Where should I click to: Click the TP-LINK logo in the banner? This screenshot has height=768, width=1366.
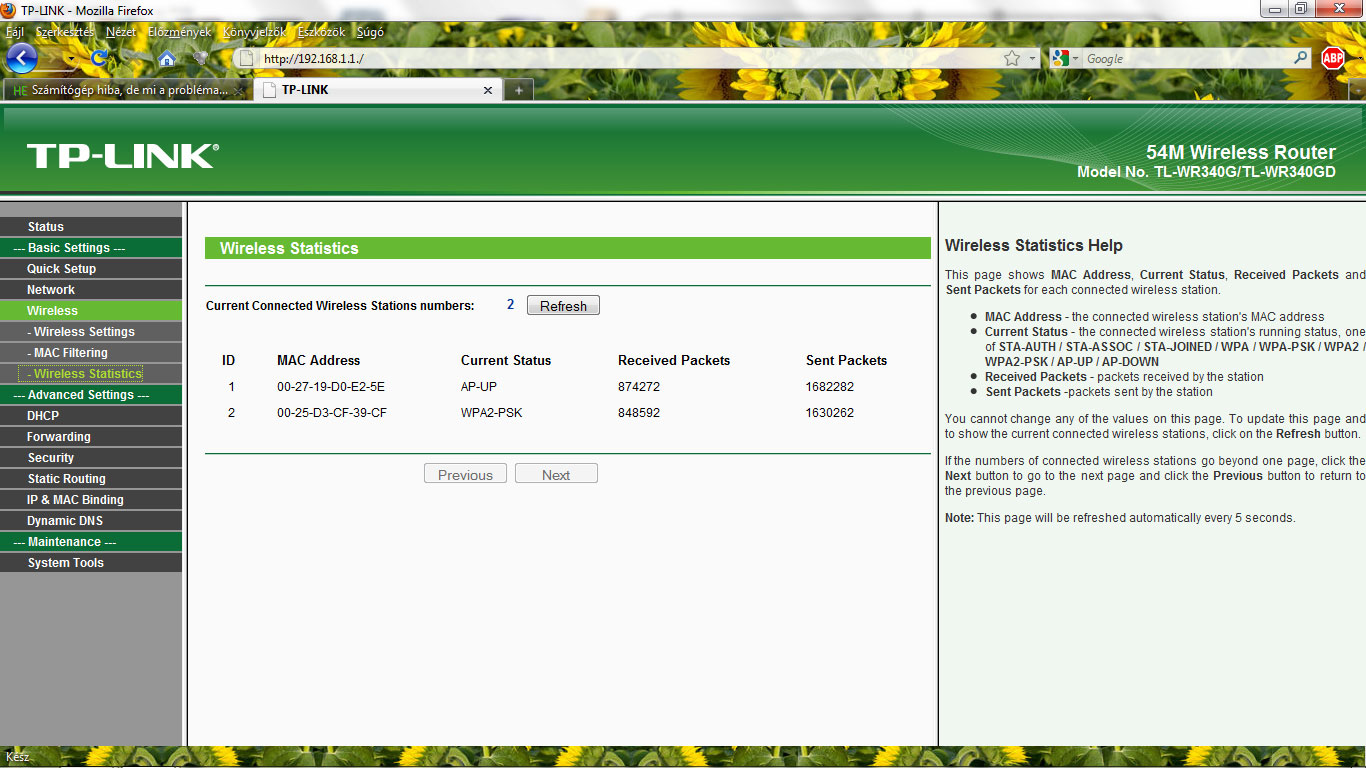pos(122,155)
